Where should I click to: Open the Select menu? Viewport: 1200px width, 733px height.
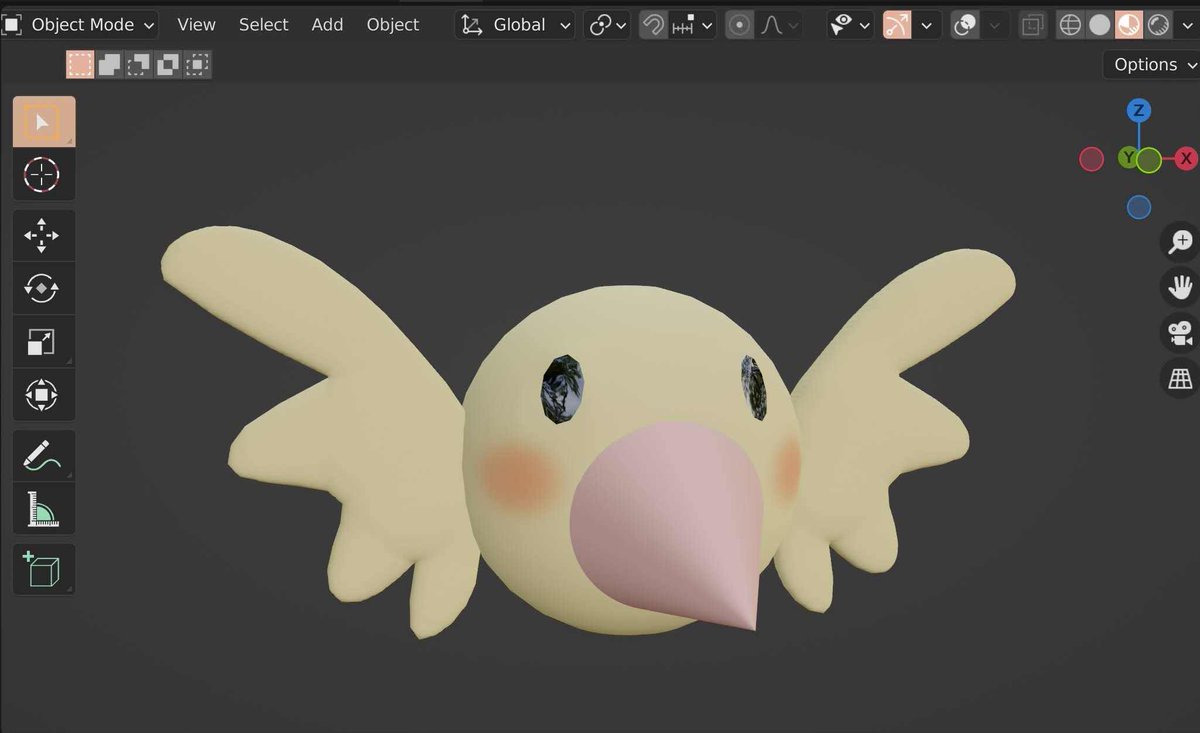[263, 25]
